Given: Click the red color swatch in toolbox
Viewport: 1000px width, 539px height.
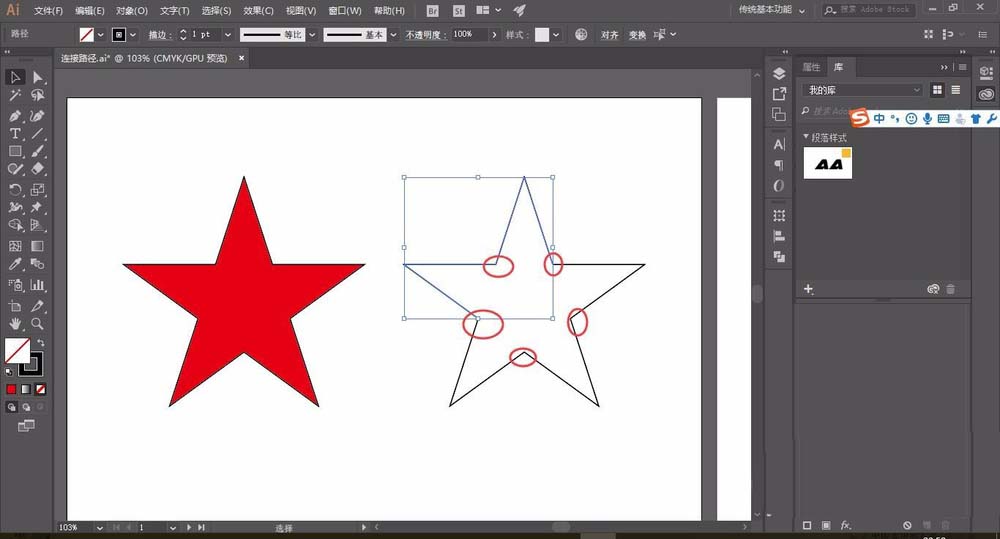Looking at the screenshot, I should pyautogui.click(x=12, y=389).
